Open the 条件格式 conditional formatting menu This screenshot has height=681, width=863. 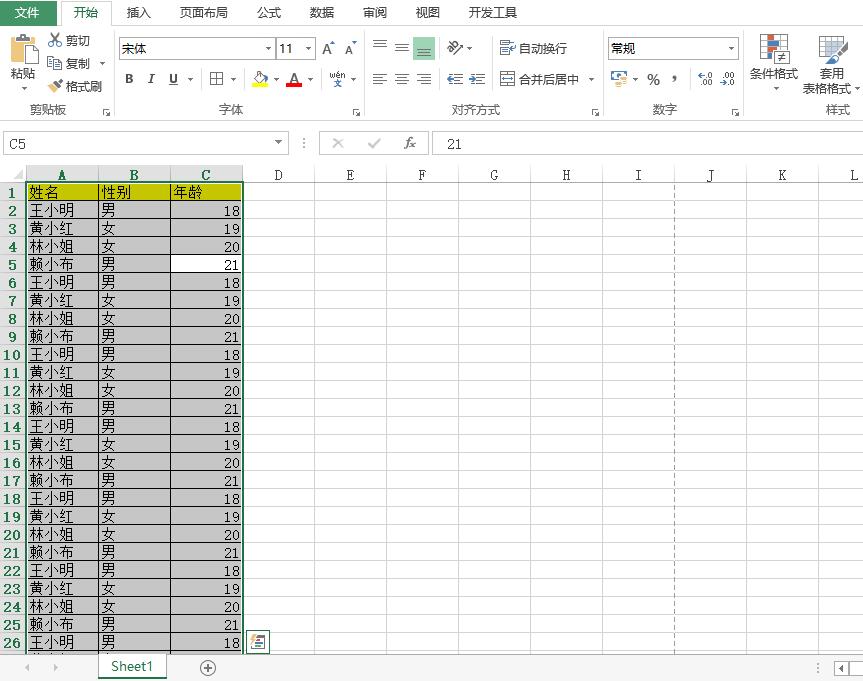click(774, 64)
